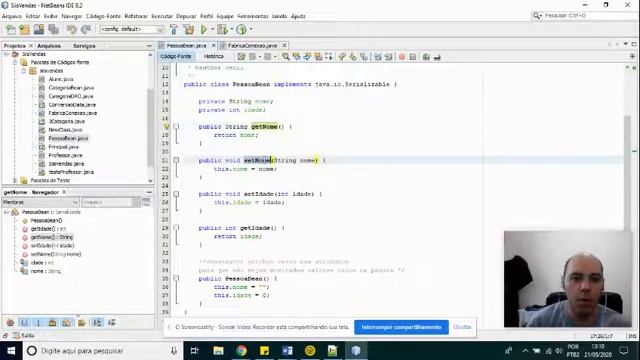Click the Windows Start button
This screenshot has width=640, height=360.
11,351
